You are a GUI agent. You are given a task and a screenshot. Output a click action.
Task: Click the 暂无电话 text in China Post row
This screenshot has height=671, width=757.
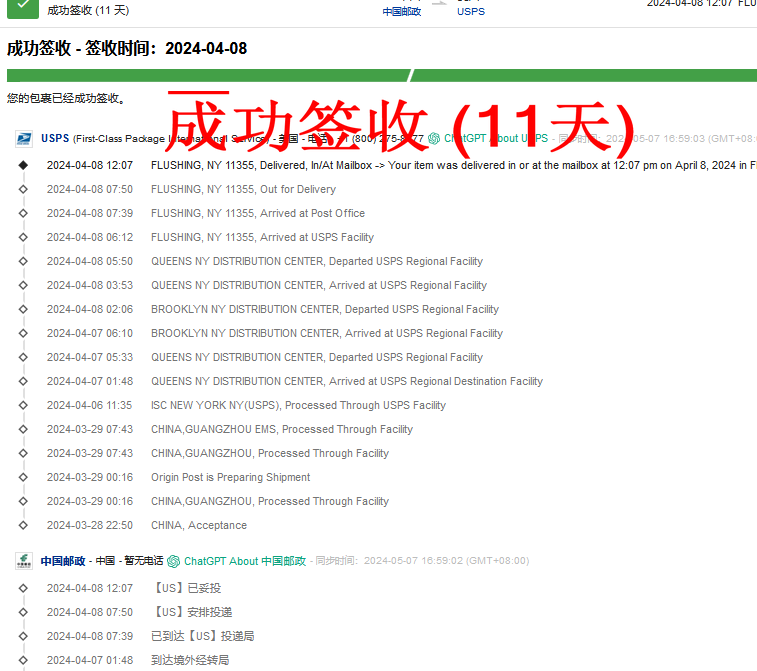coord(144,561)
